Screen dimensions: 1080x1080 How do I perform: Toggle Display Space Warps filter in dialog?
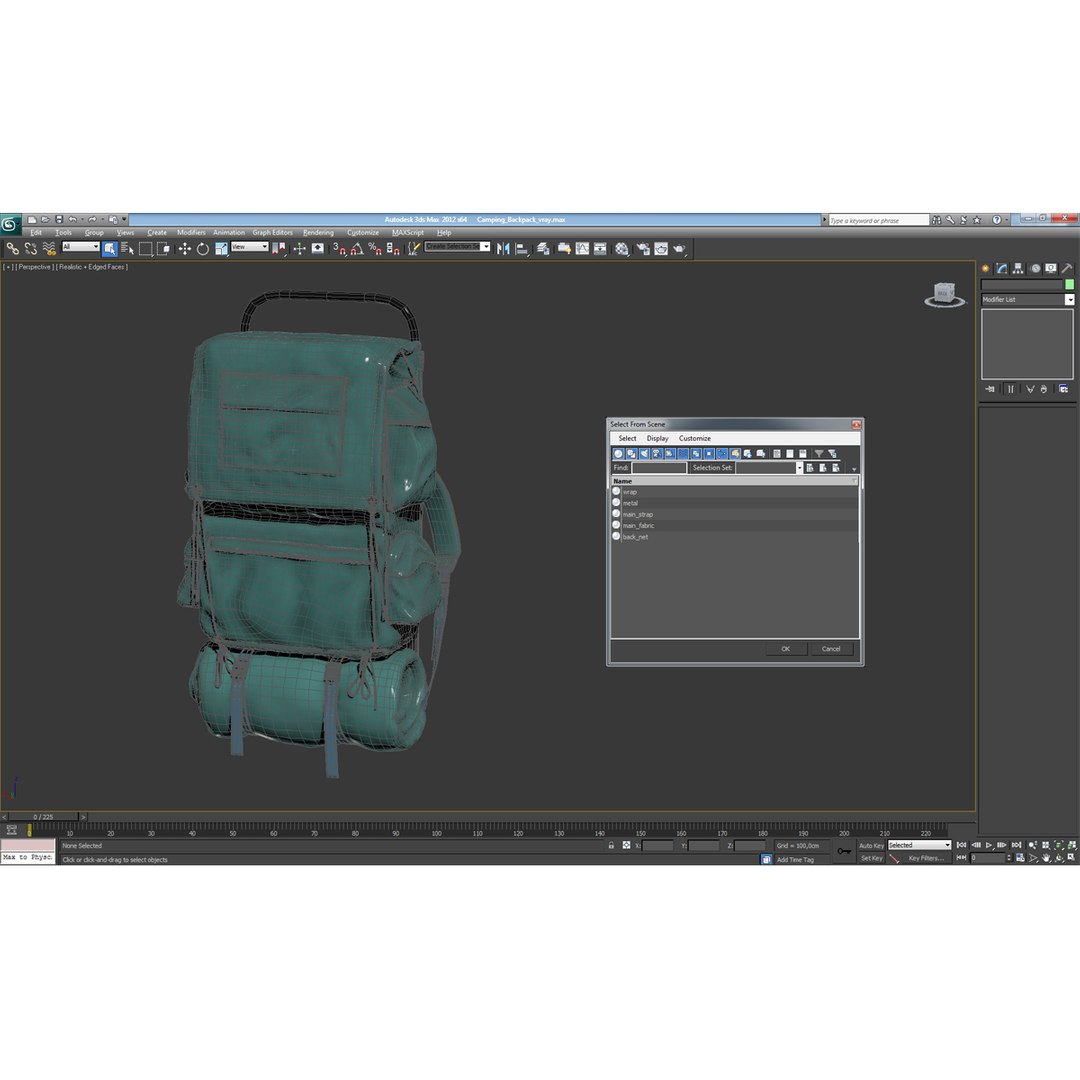683,453
